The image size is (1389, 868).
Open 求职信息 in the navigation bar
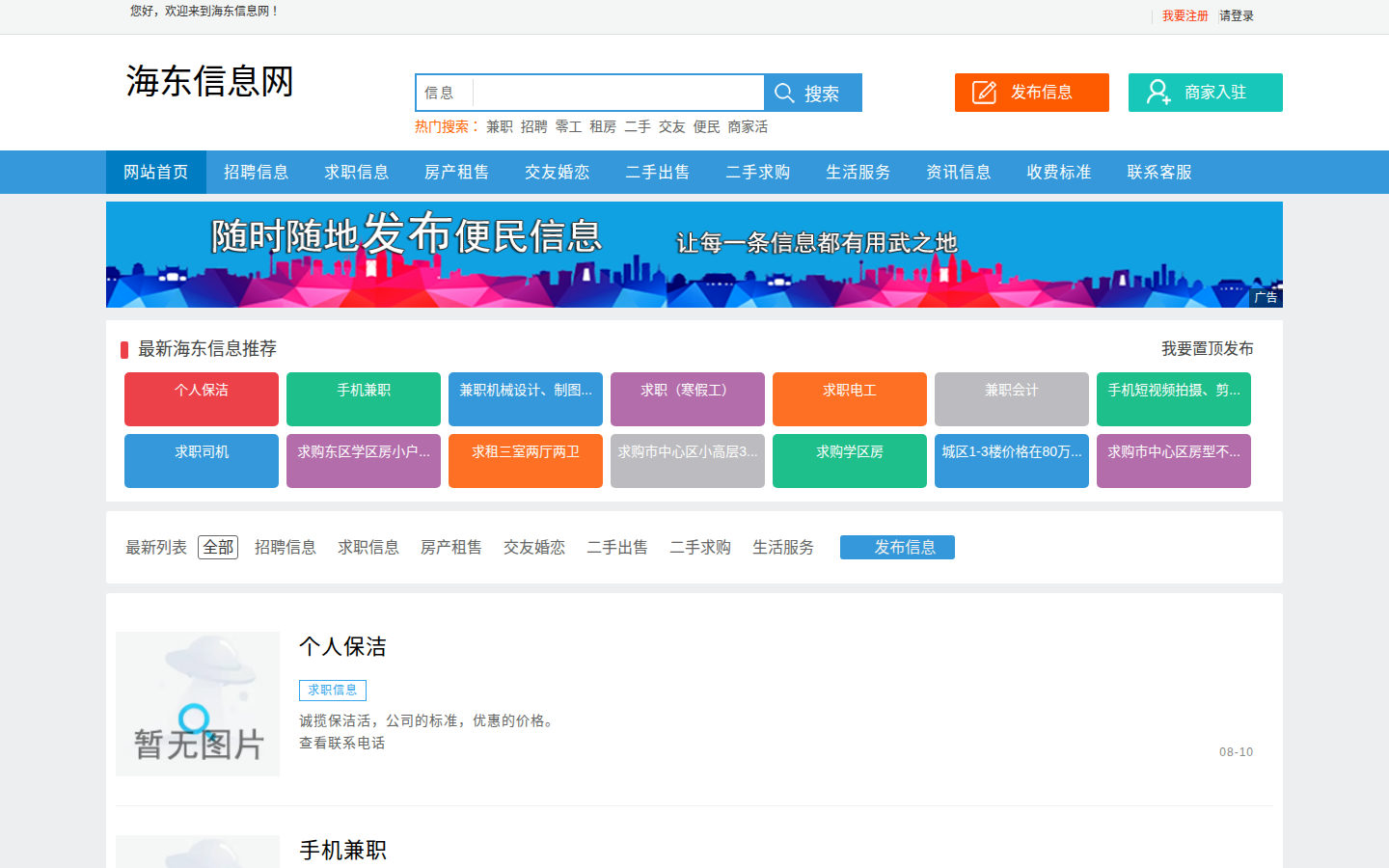(x=357, y=172)
